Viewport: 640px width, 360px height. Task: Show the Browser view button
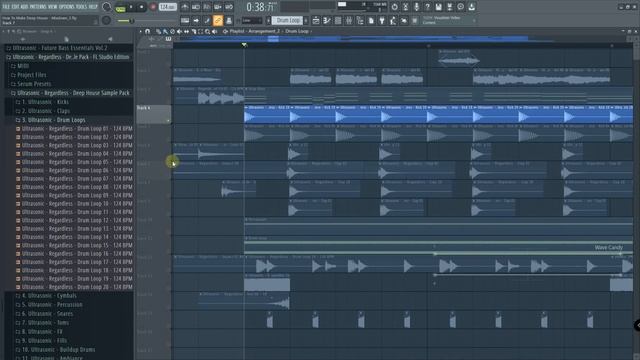pyautogui.click(x=360, y=20)
